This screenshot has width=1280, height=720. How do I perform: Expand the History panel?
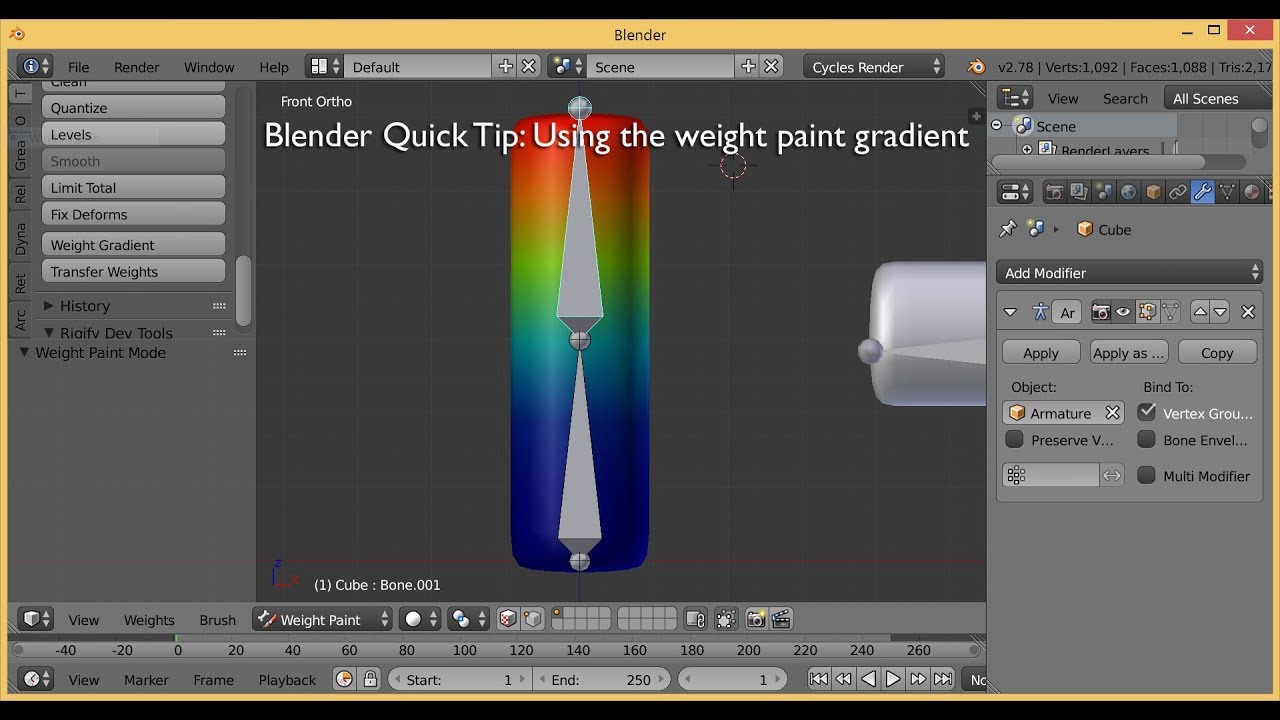click(49, 306)
